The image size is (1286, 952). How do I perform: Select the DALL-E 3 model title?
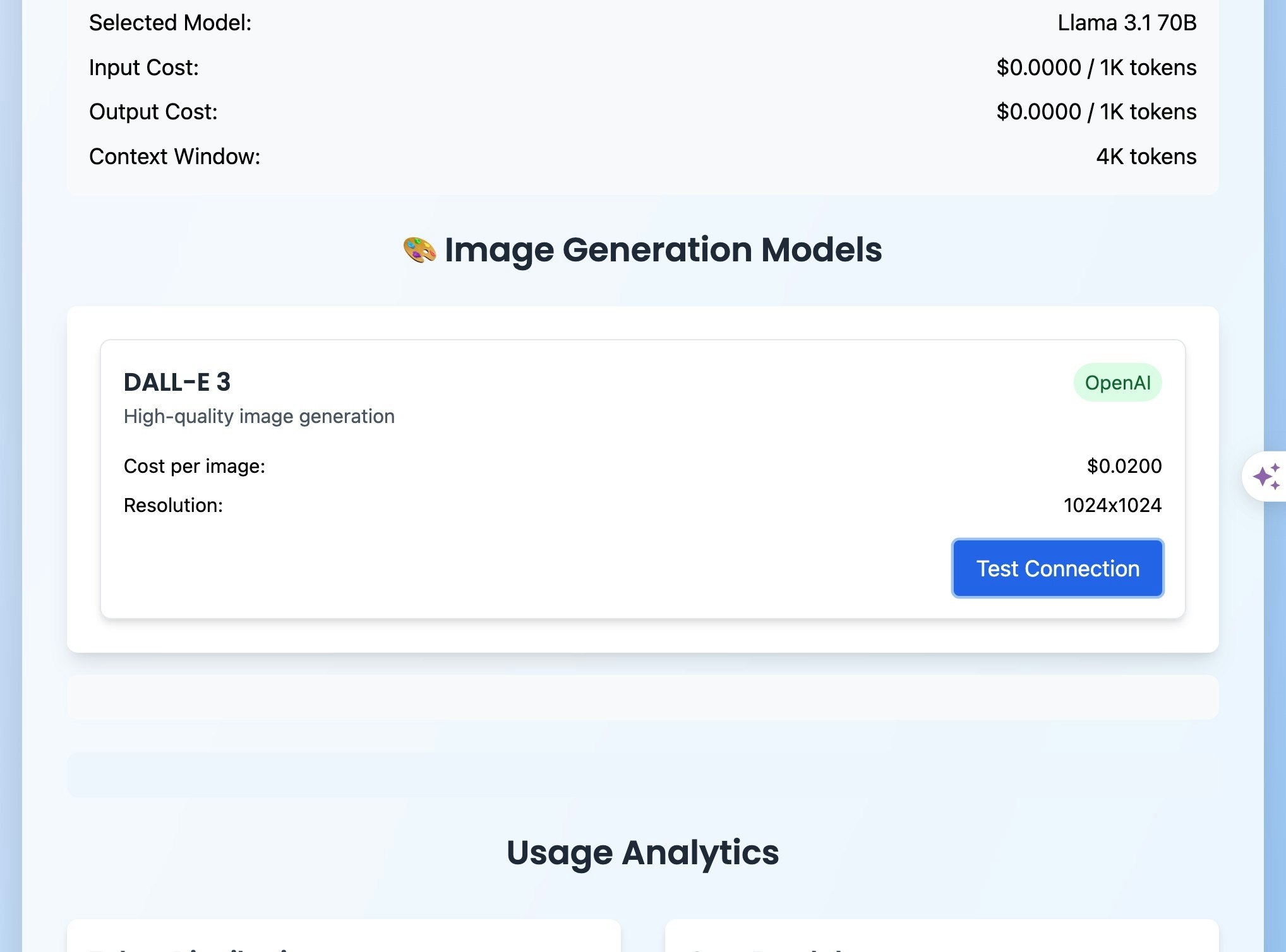(x=177, y=382)
